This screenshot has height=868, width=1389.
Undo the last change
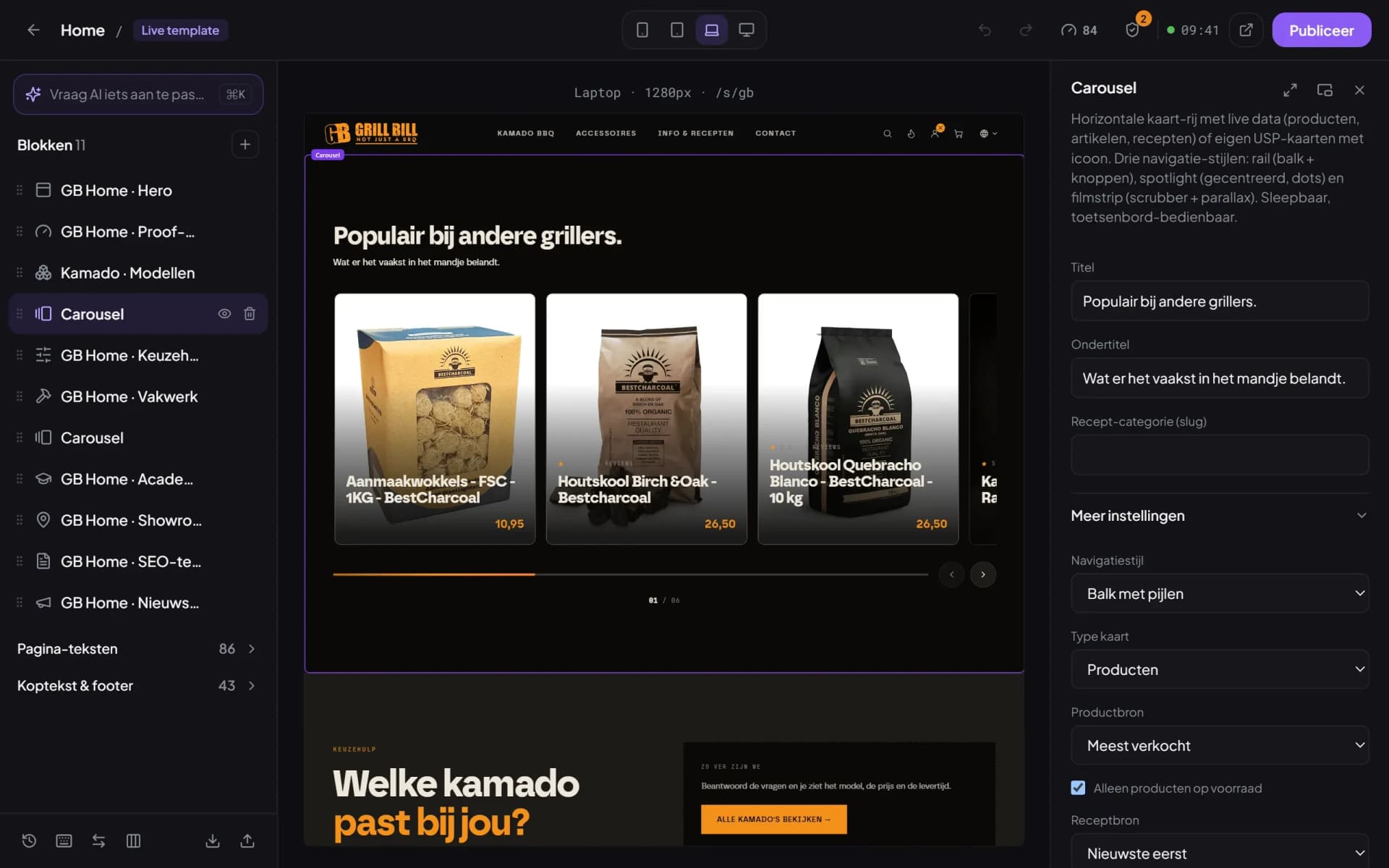(x=985, y=30)
